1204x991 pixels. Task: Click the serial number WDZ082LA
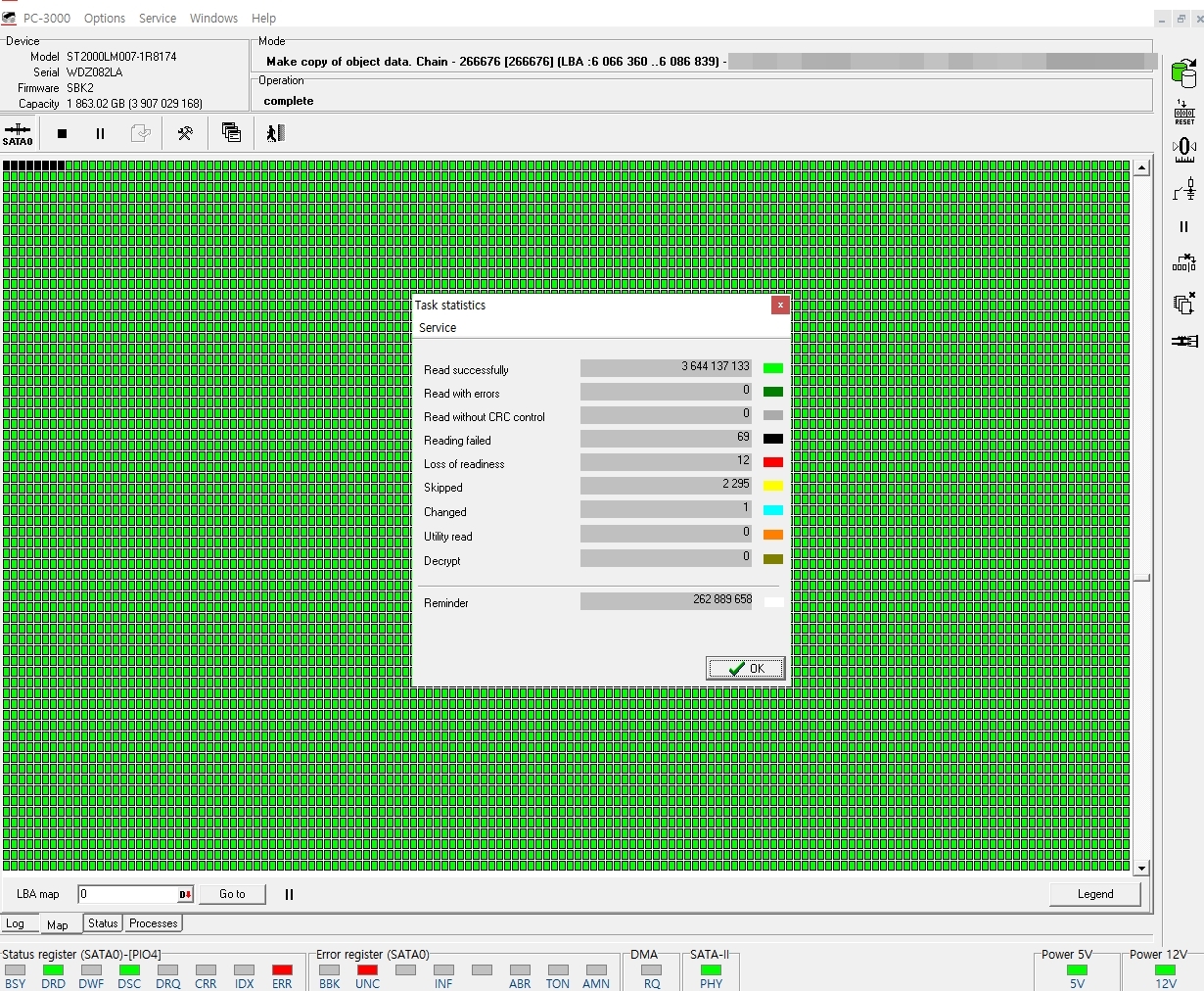[x=94, y=72]
